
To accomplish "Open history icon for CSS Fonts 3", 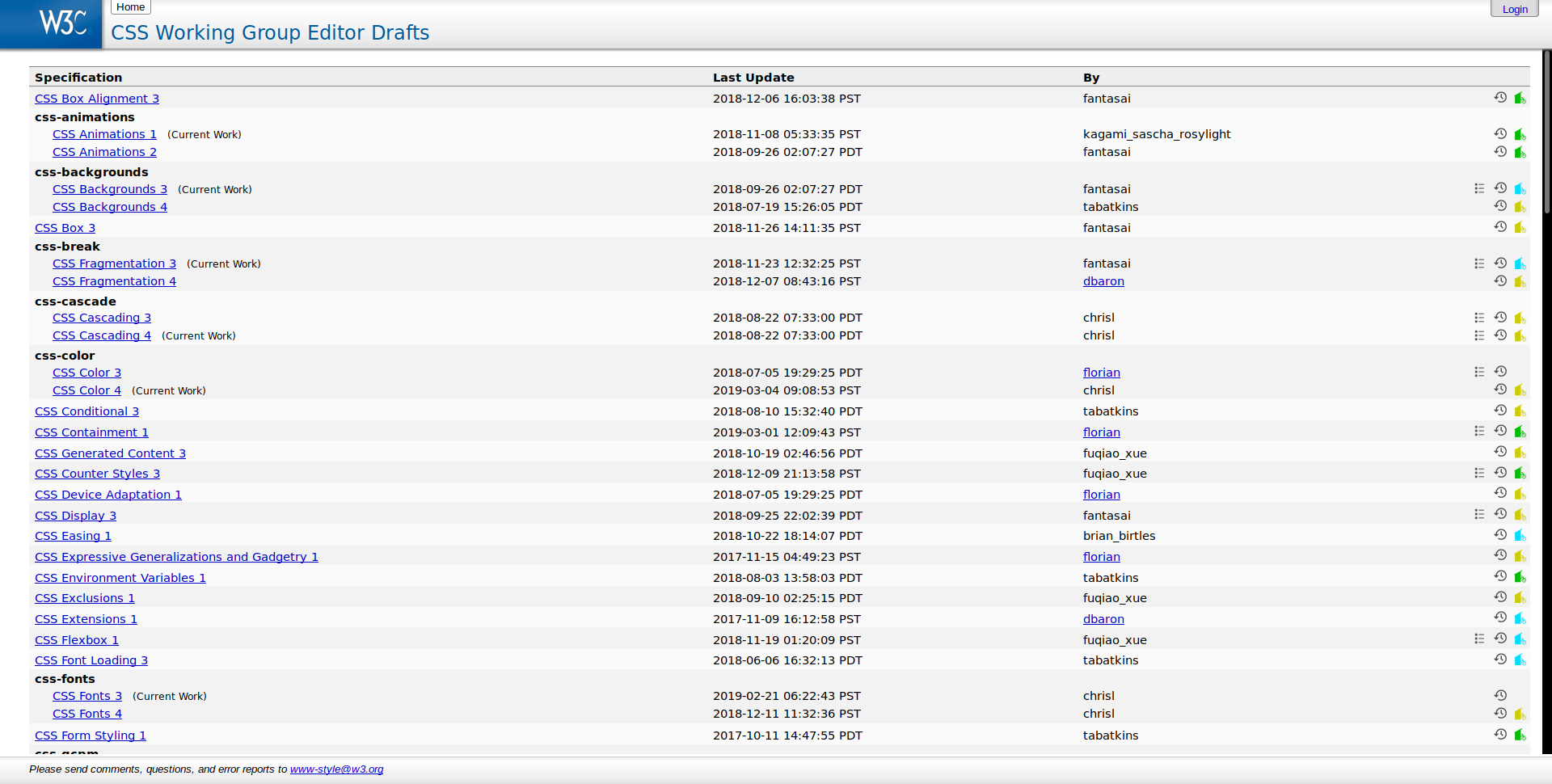I will [1500, 695].
